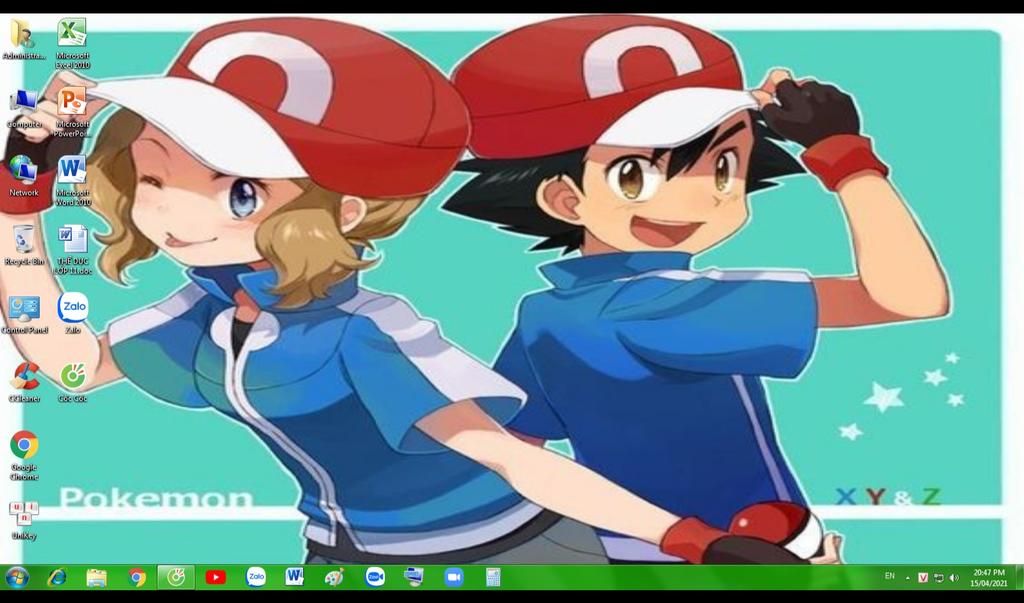
Task: Select the Recycle Bin desktop icon
Action: click(x=24, y=245)
